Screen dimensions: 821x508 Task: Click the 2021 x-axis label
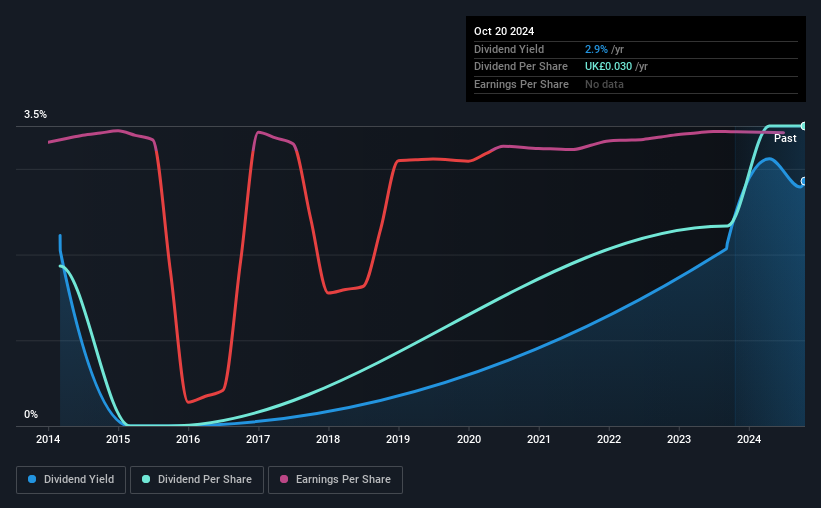coord(539,439)
